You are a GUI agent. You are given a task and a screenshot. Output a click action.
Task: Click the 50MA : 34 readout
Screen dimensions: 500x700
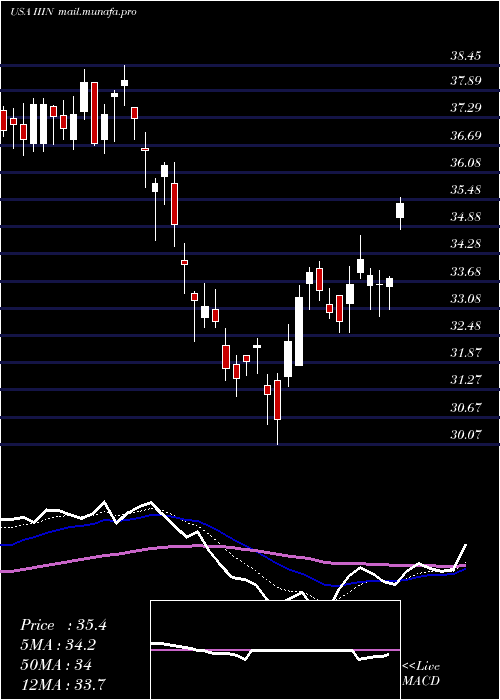tap(56, 665)
